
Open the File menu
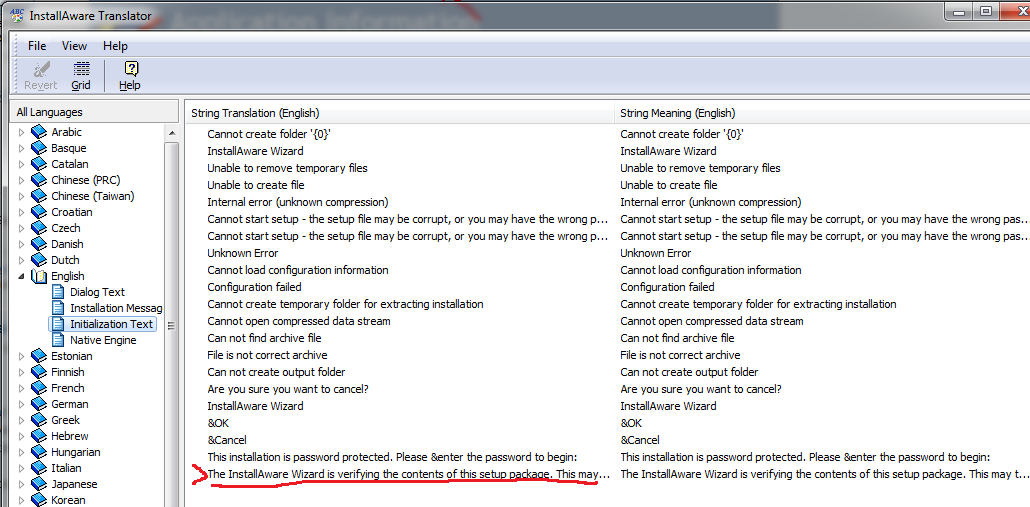click(x=37, y=46)
